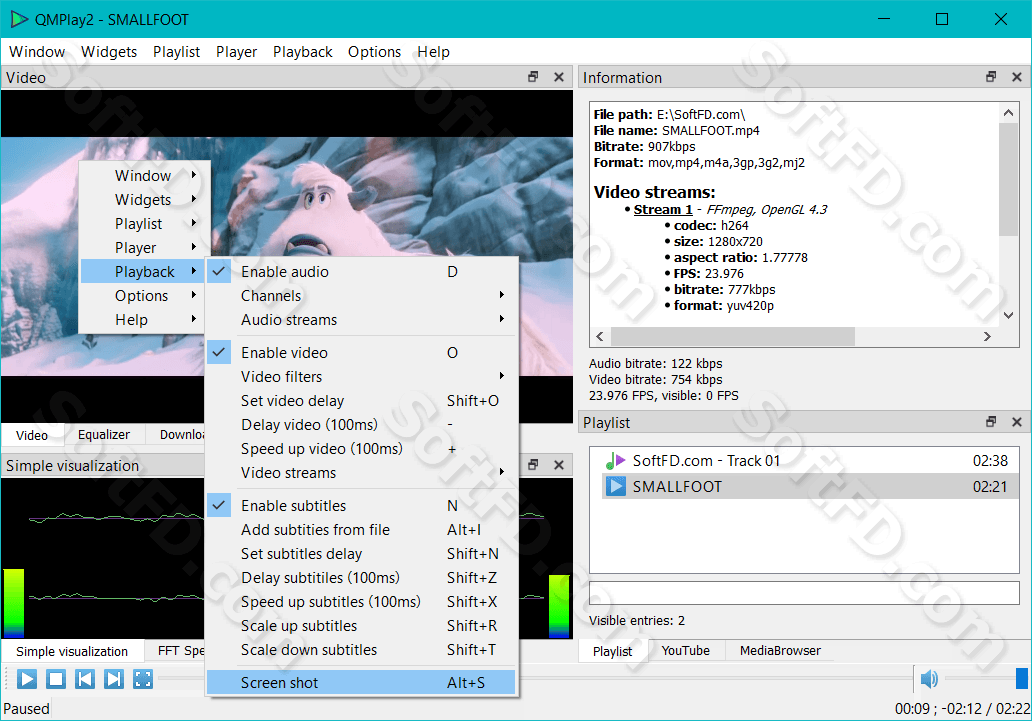Float the Video panel
Viewport: 1032px width, 721px height.
coord(533,77)
